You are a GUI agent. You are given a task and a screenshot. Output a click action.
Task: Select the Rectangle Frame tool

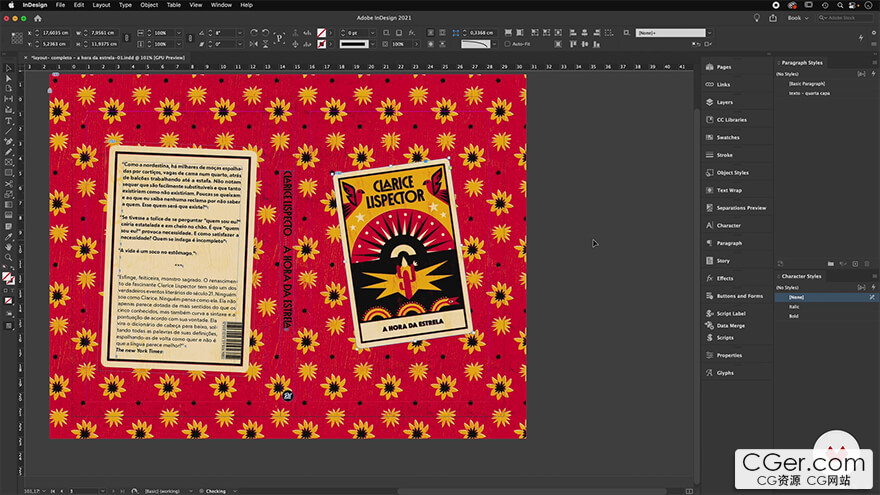coord(8,162)
